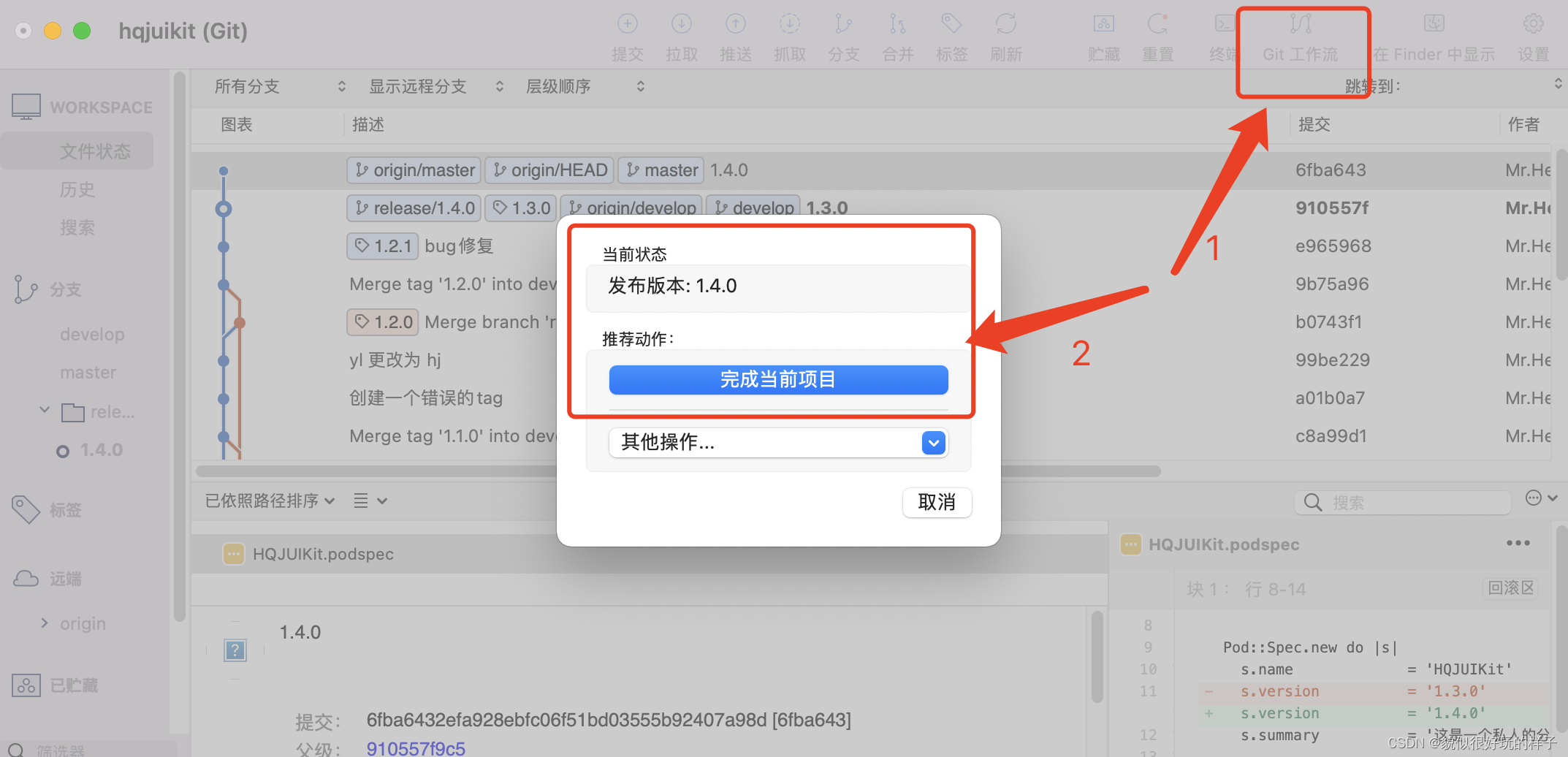The image size is (1568, 757).
Task: Click the 完成当前项目 button
Action: click(779, 379)
